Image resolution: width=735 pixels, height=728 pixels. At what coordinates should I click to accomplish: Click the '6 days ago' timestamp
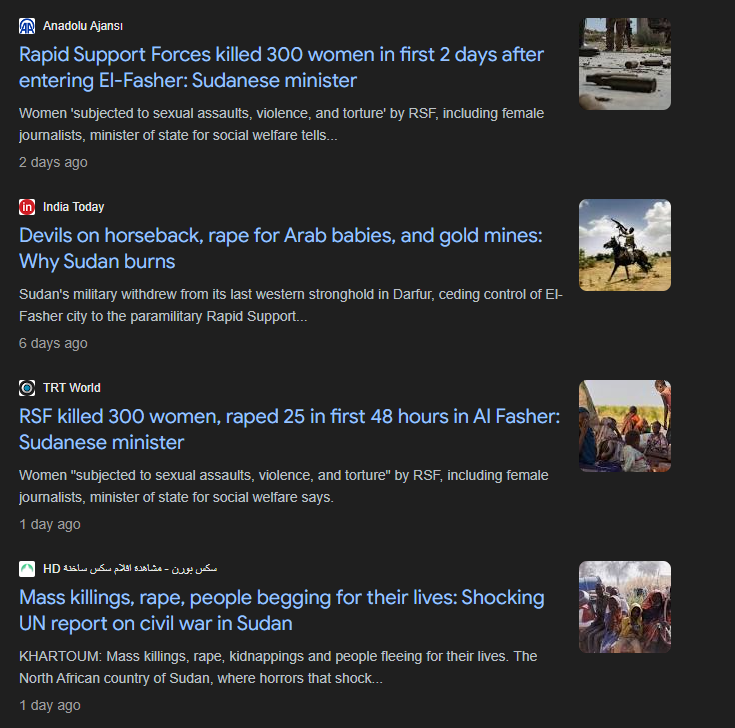[x=53, y=343]
